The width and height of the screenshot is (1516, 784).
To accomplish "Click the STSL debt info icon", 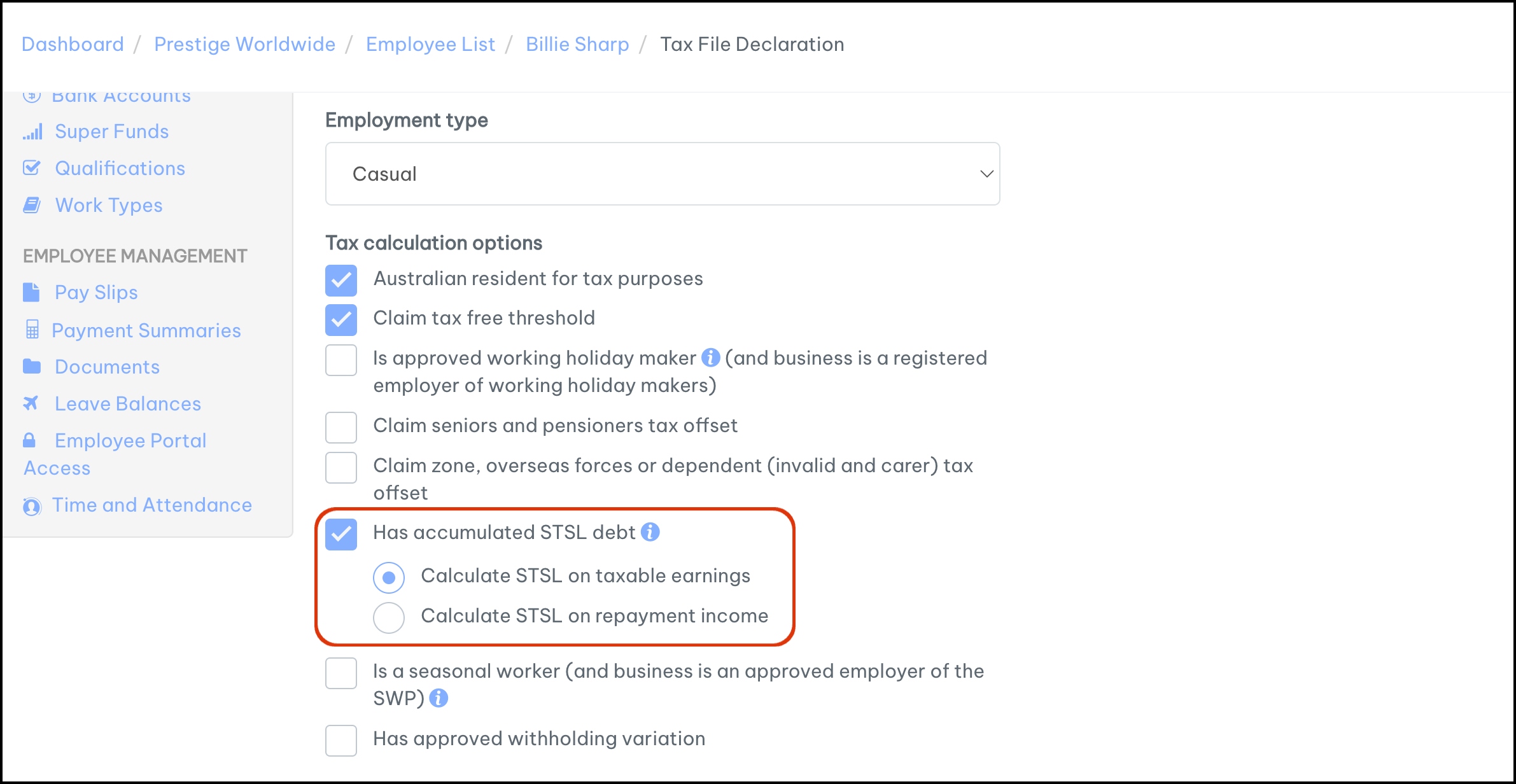I will (x=650, y=532).
